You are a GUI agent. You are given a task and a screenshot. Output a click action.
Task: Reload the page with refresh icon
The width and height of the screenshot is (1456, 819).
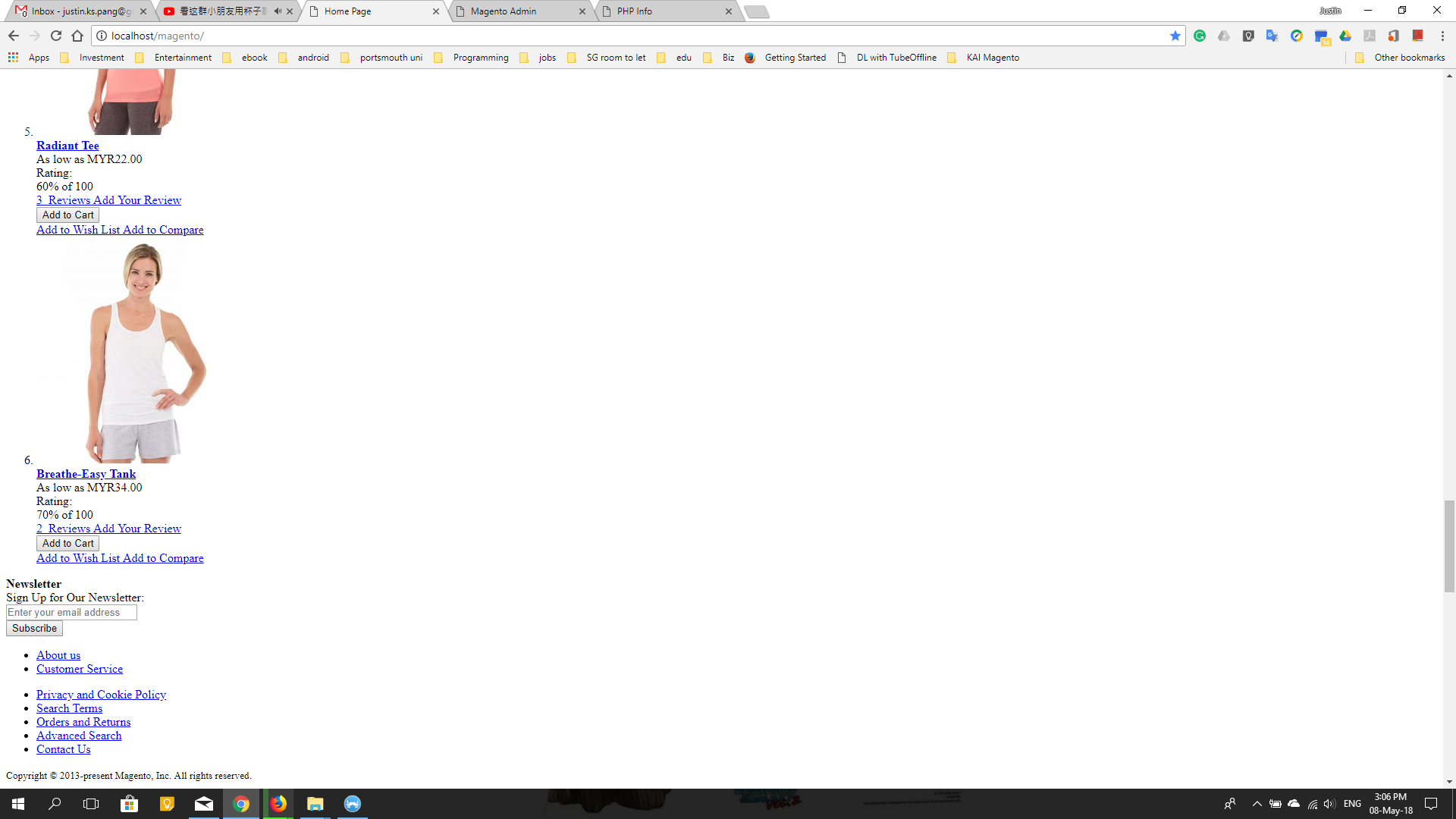coord(56,36)
